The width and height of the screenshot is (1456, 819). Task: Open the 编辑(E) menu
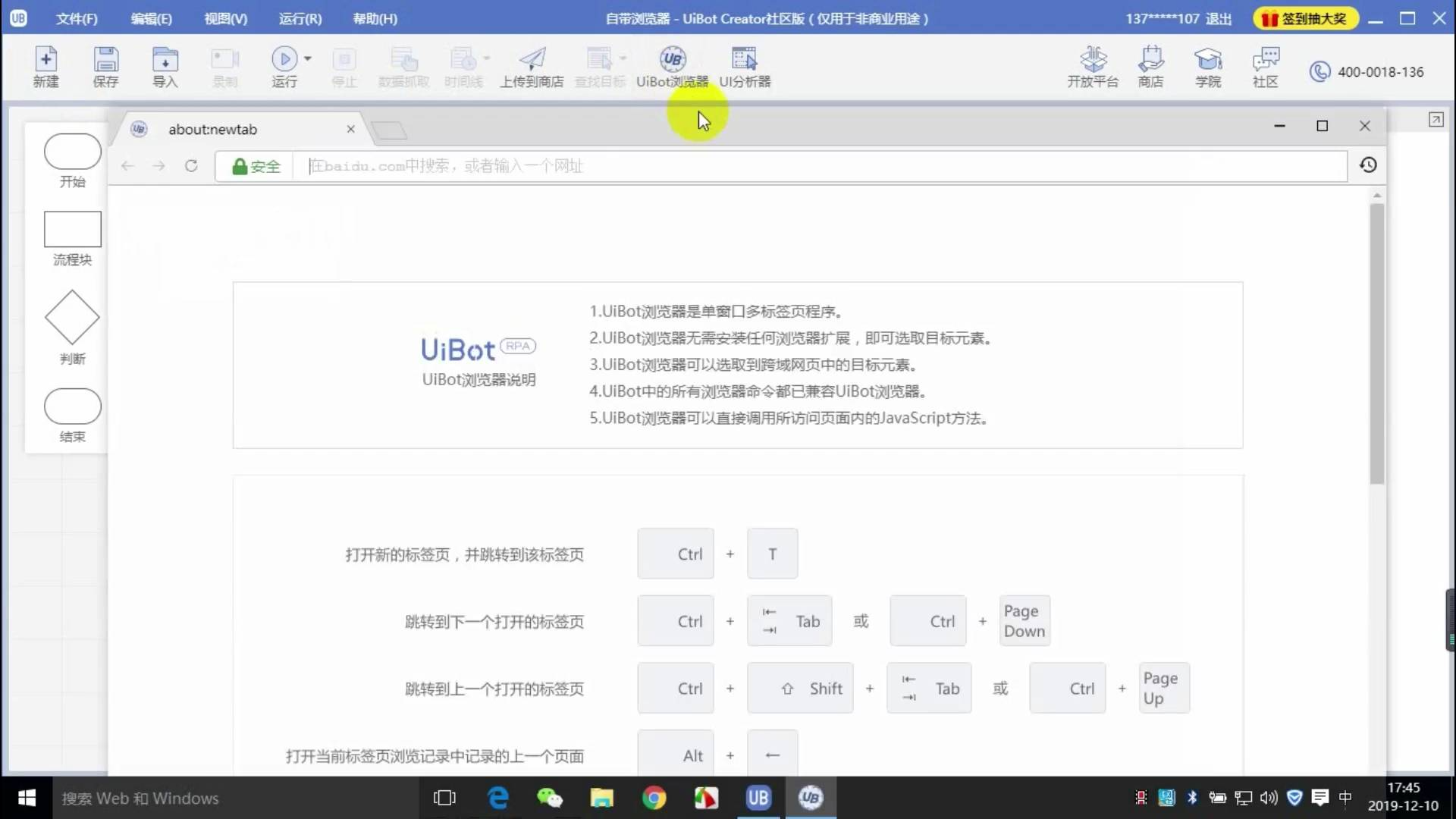(x=151, y=18)
